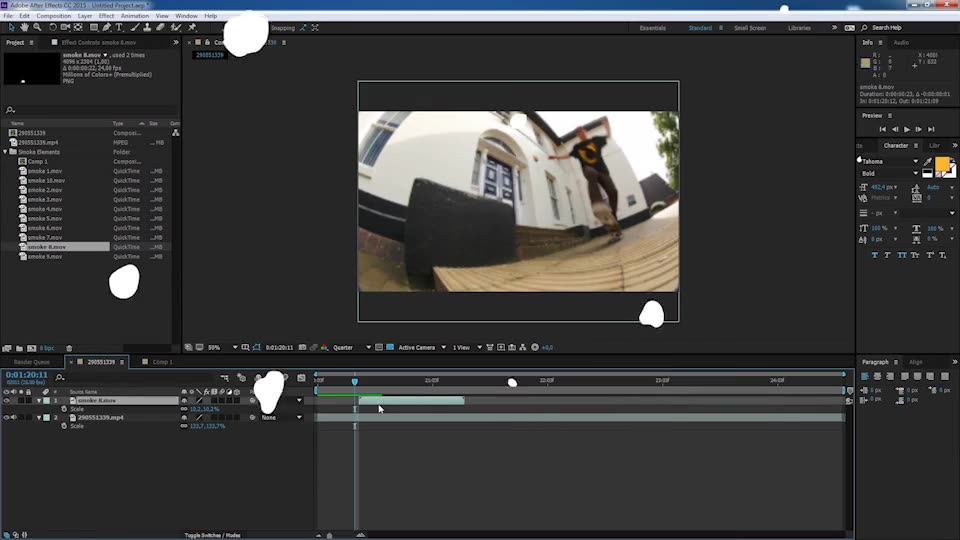The height and width of the screenshot is (540, 960).
Task: Switch to the Comp 1 timeline tab
Action: click(x=162, y=362)
